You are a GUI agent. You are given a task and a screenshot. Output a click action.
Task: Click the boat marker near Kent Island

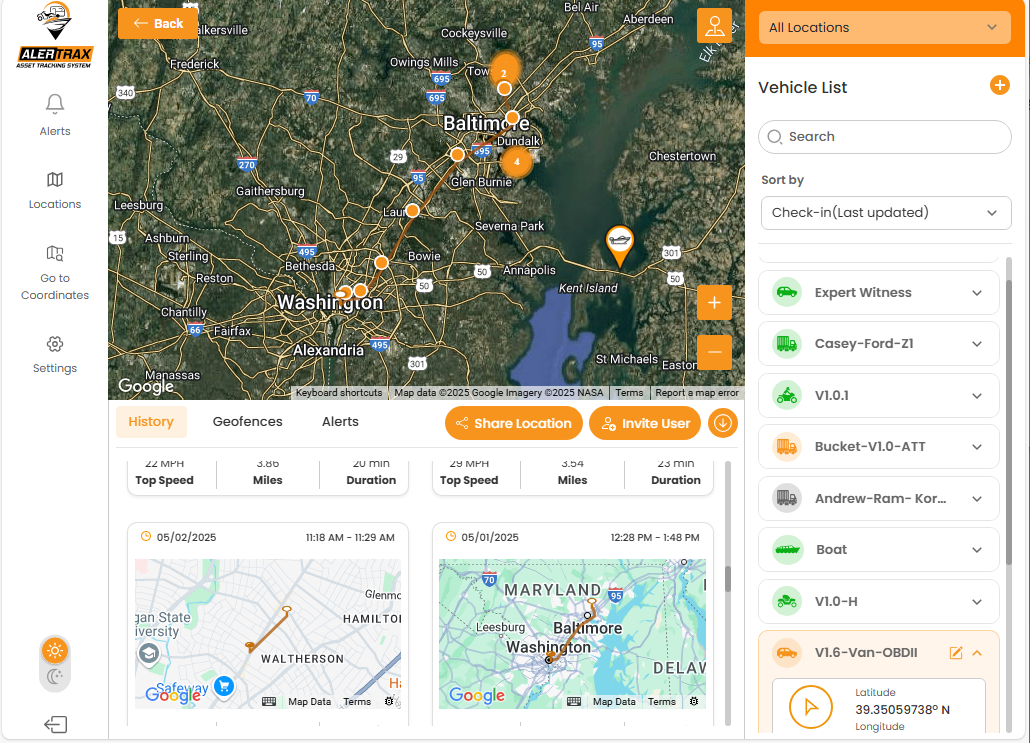pyautogui.click(x=620, y=243)
